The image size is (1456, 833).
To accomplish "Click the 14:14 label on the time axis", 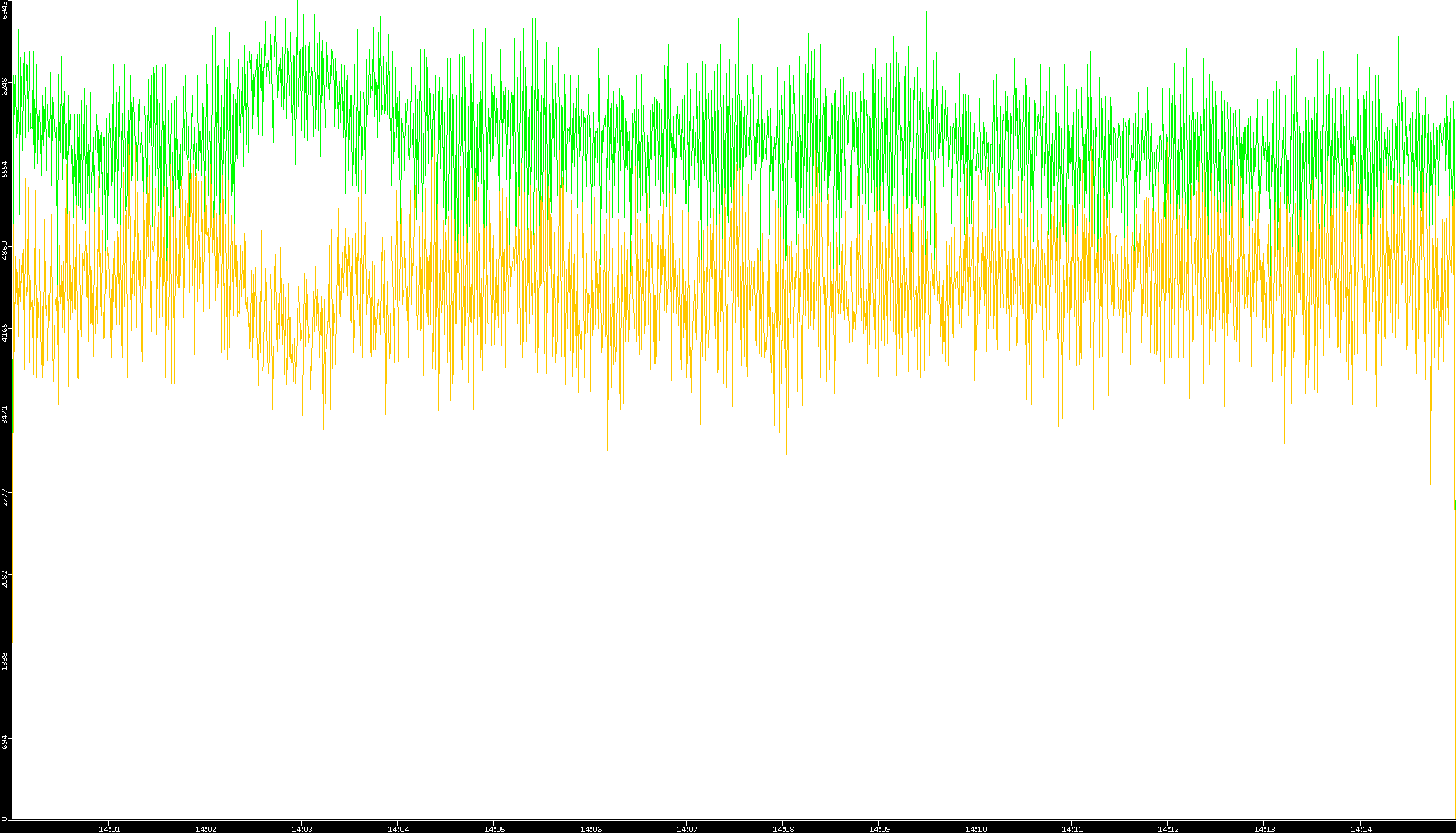I will 1361,829.
